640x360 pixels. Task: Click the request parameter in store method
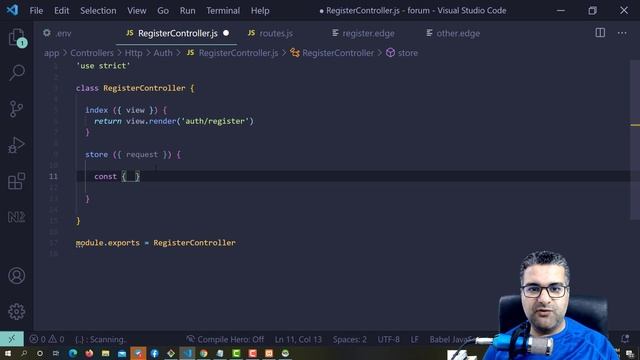[x=142, y=155]
